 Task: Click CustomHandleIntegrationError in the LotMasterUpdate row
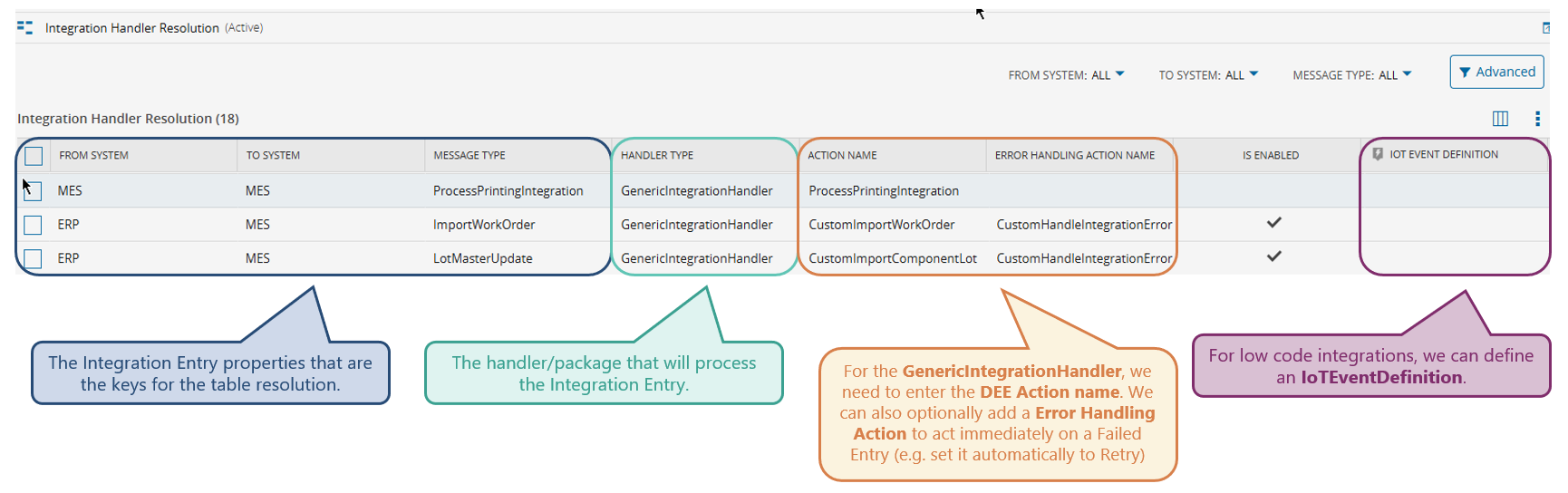coord(1084,258)
